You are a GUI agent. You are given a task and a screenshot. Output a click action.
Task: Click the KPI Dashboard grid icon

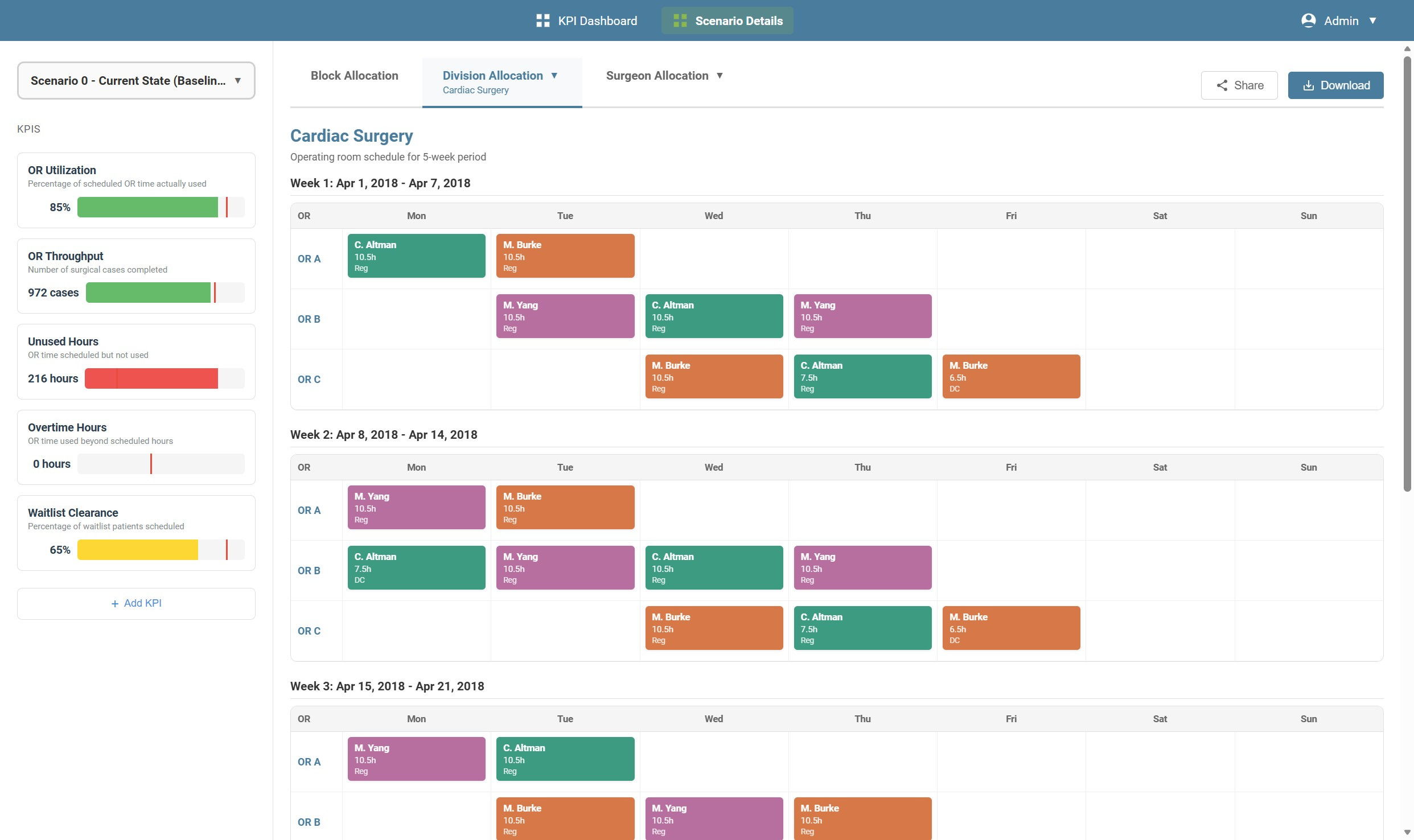pyautogui.click(x=542, y=21)
